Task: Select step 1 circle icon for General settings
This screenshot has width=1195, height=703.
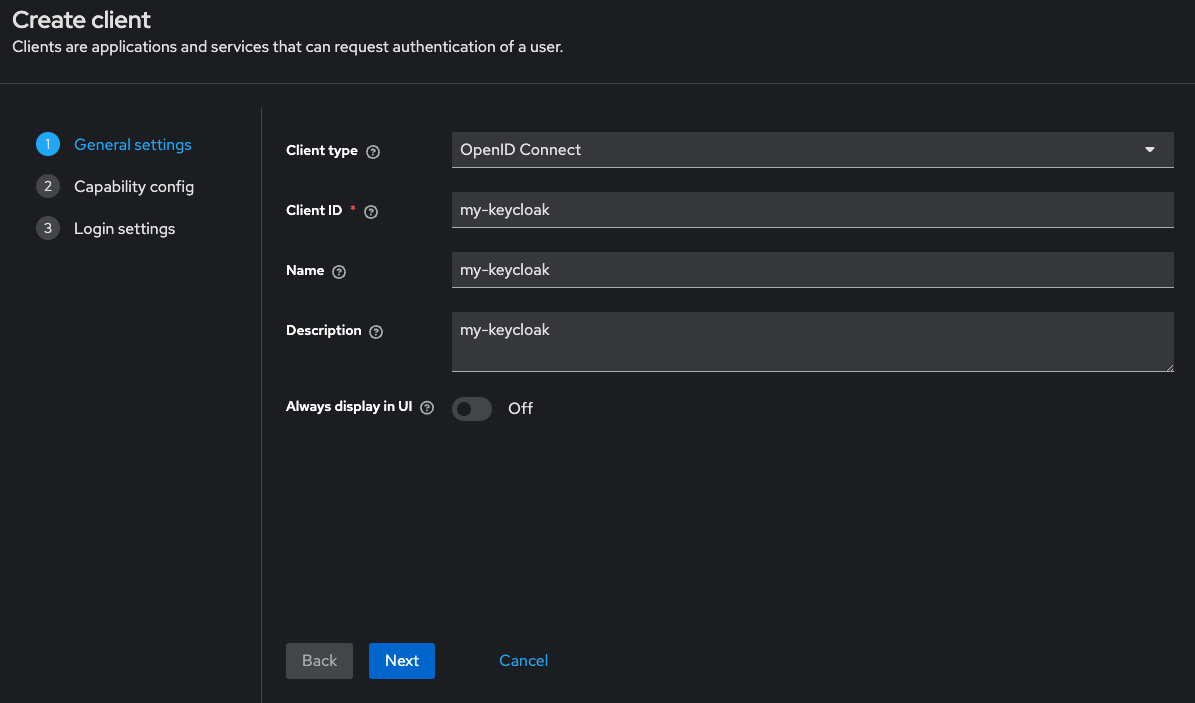Action: click(48, 144)
